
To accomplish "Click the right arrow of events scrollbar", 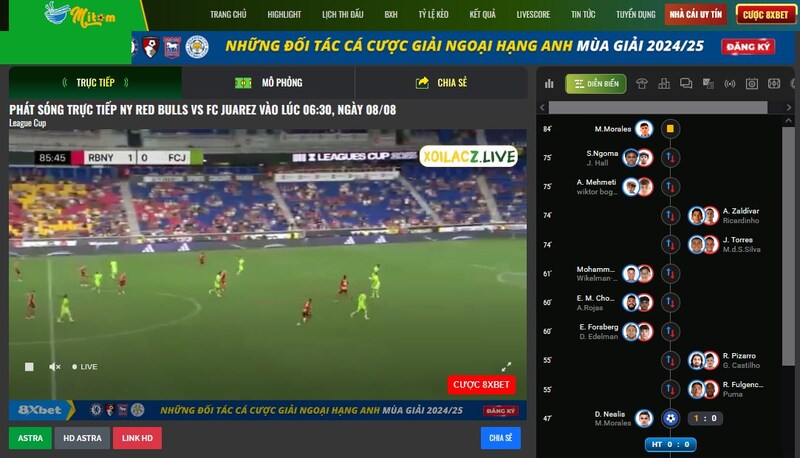I will click(x=789, y=108).
